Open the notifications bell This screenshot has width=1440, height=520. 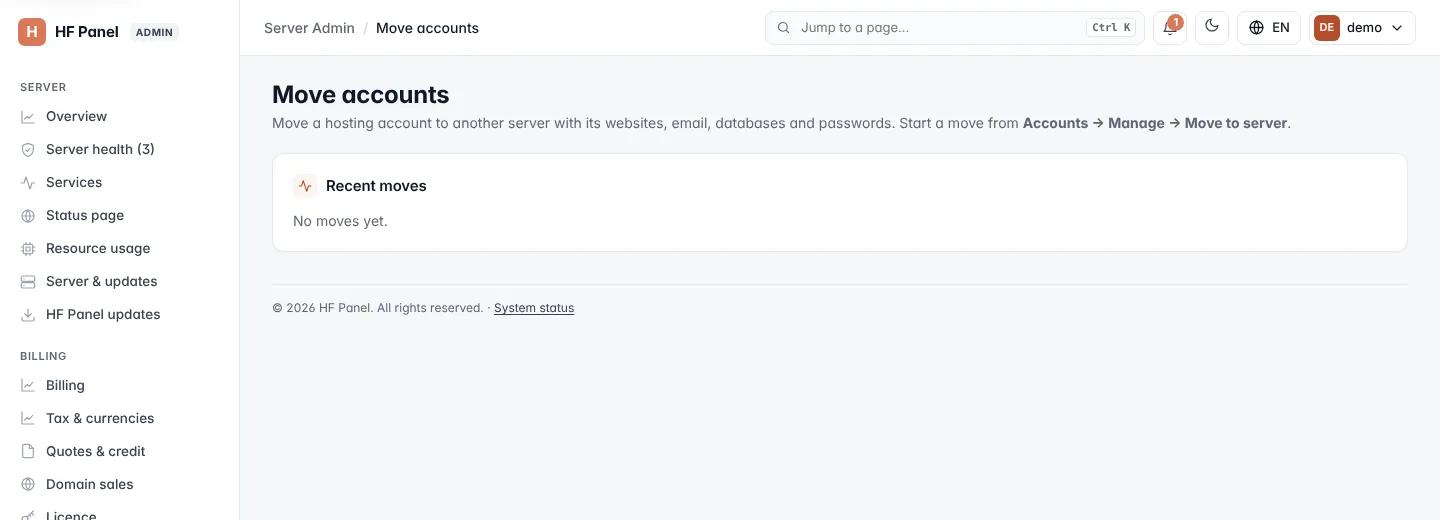pyautogui.click(x=1170, y=28)
